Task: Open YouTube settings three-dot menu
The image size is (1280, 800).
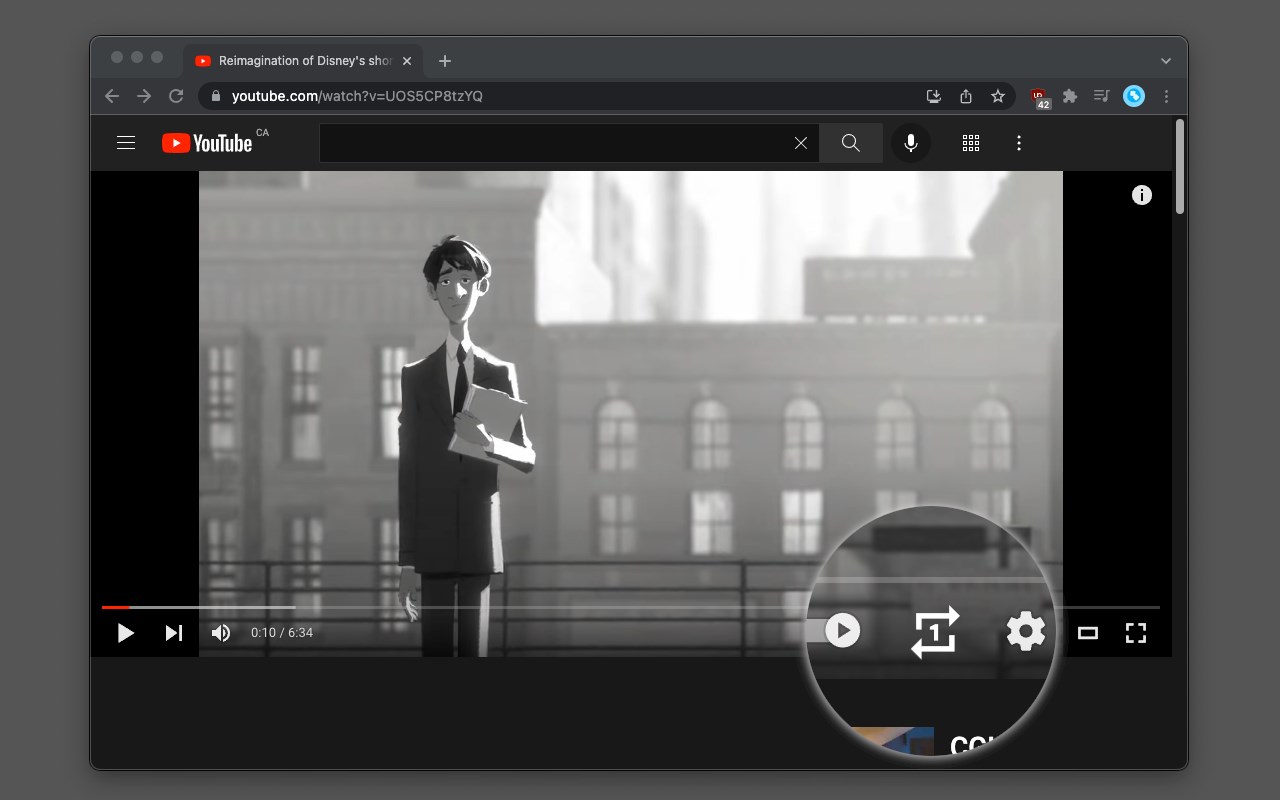Action: click(1019, 143)
